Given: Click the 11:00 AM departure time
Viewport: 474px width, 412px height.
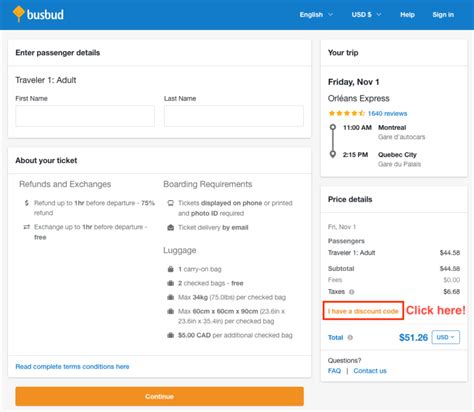Looking at the screenshot, I should [x=357, y=127].
